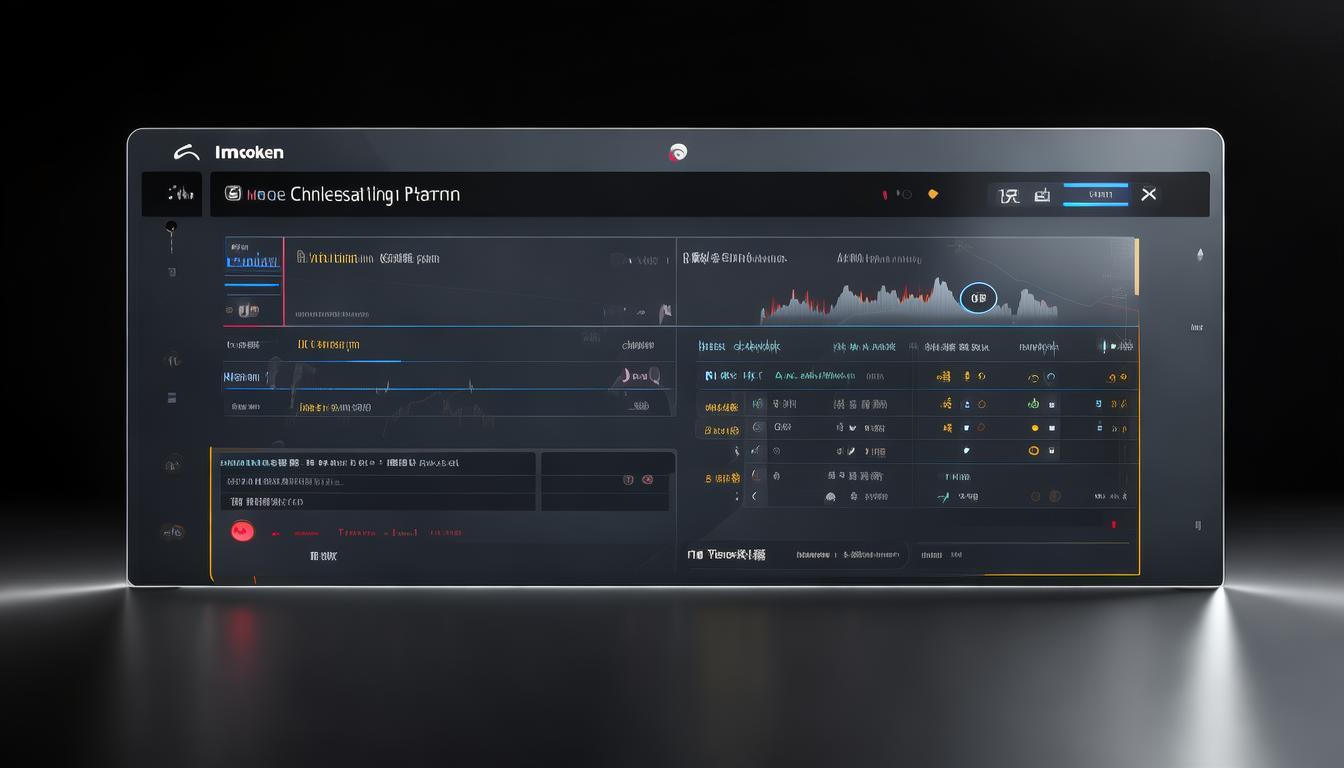This screenshot has height=768, width=1344.
Task: Click the waveform icon left of title bar
Action: pyautogui.click(x=180, y=193)
